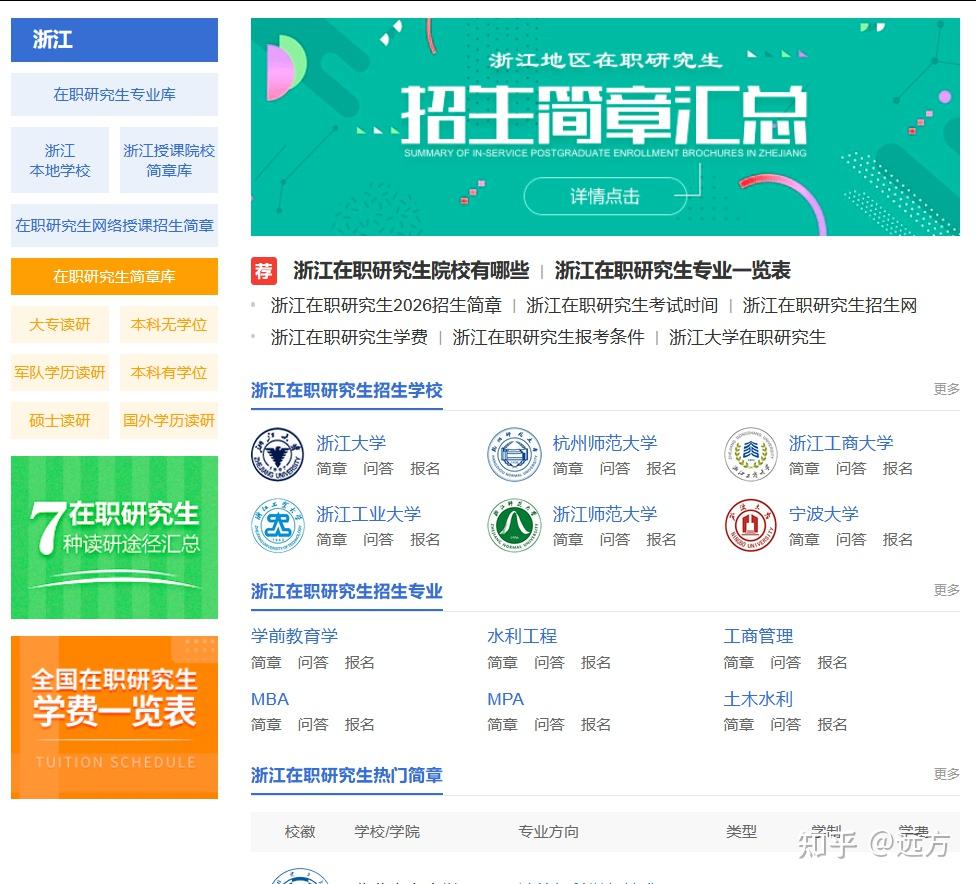The width and height of the screenshot is (976, 884).
Task: Open 浙江授课院校简章库 button
Action: (x=169, y=161)
